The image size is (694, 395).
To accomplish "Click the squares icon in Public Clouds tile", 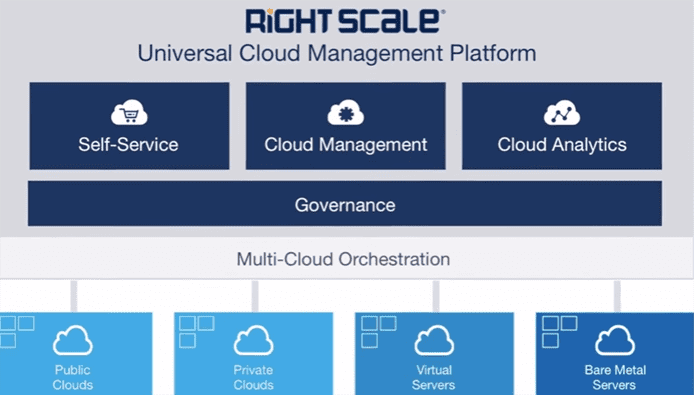I will point(17,332).
